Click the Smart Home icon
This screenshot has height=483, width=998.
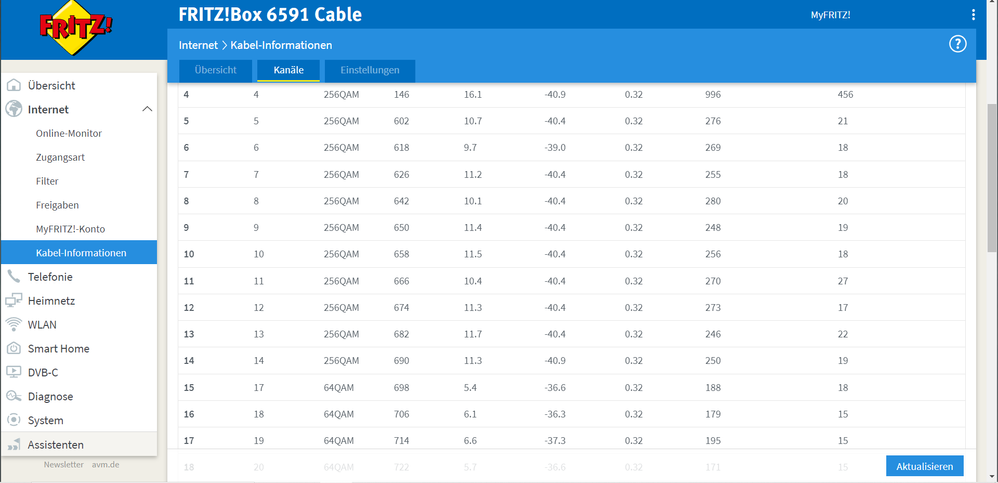(x=14, y=349)
